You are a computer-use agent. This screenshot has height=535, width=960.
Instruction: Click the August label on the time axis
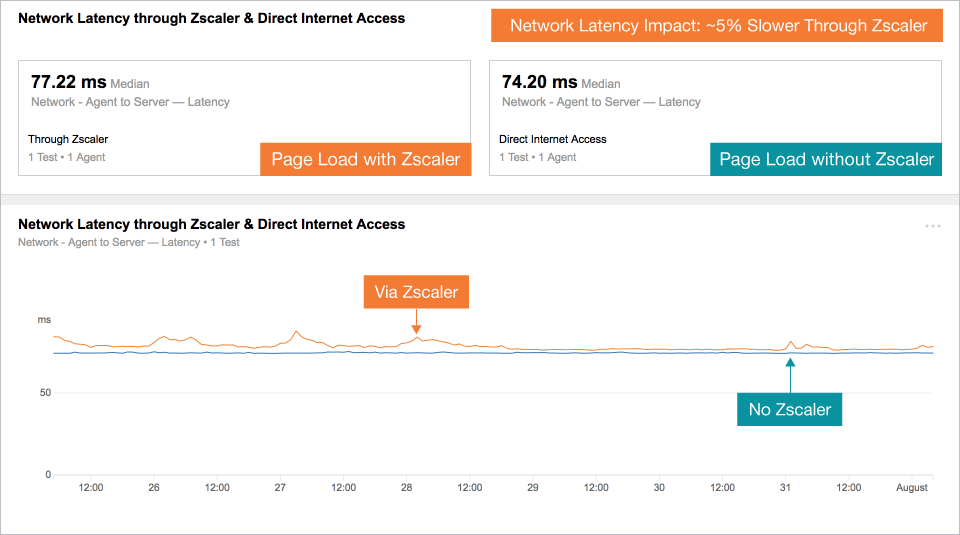(912, 488)
